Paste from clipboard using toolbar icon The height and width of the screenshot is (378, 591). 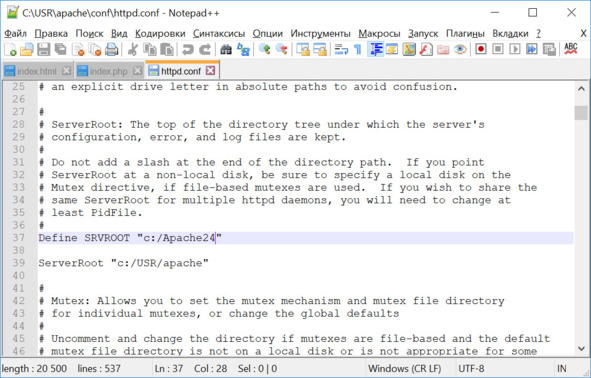pyautogui.click(x=167, y=50)
